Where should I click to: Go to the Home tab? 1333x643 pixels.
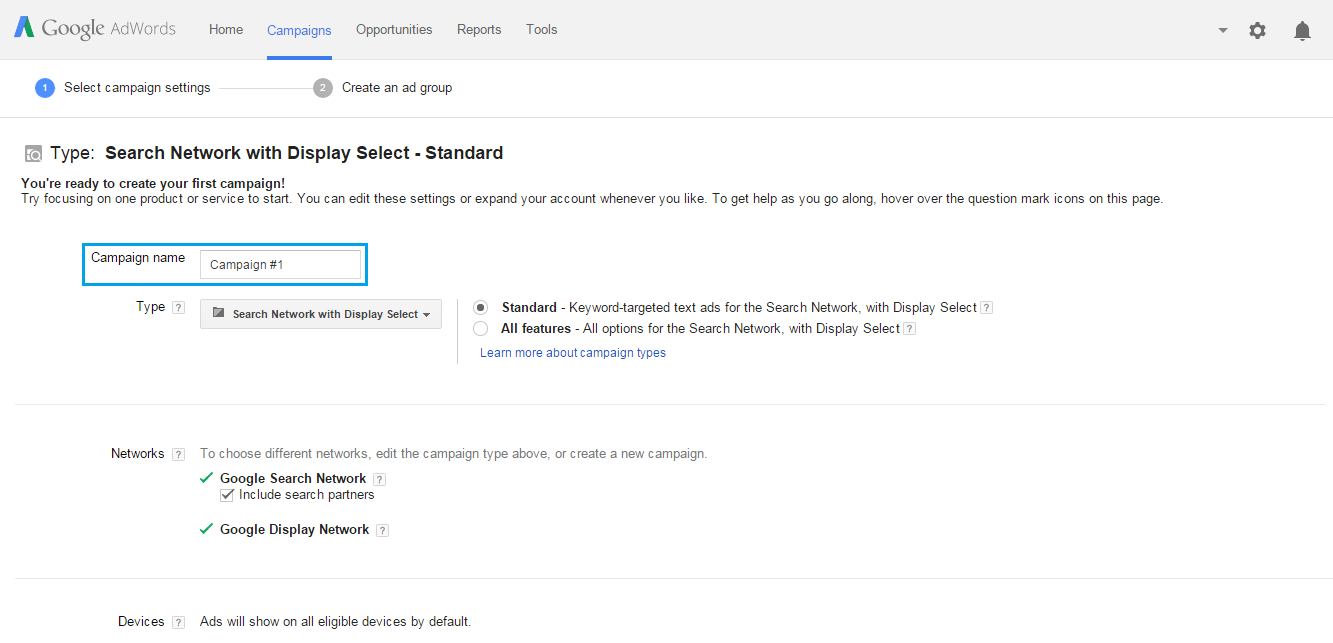(x=226, y=29)
